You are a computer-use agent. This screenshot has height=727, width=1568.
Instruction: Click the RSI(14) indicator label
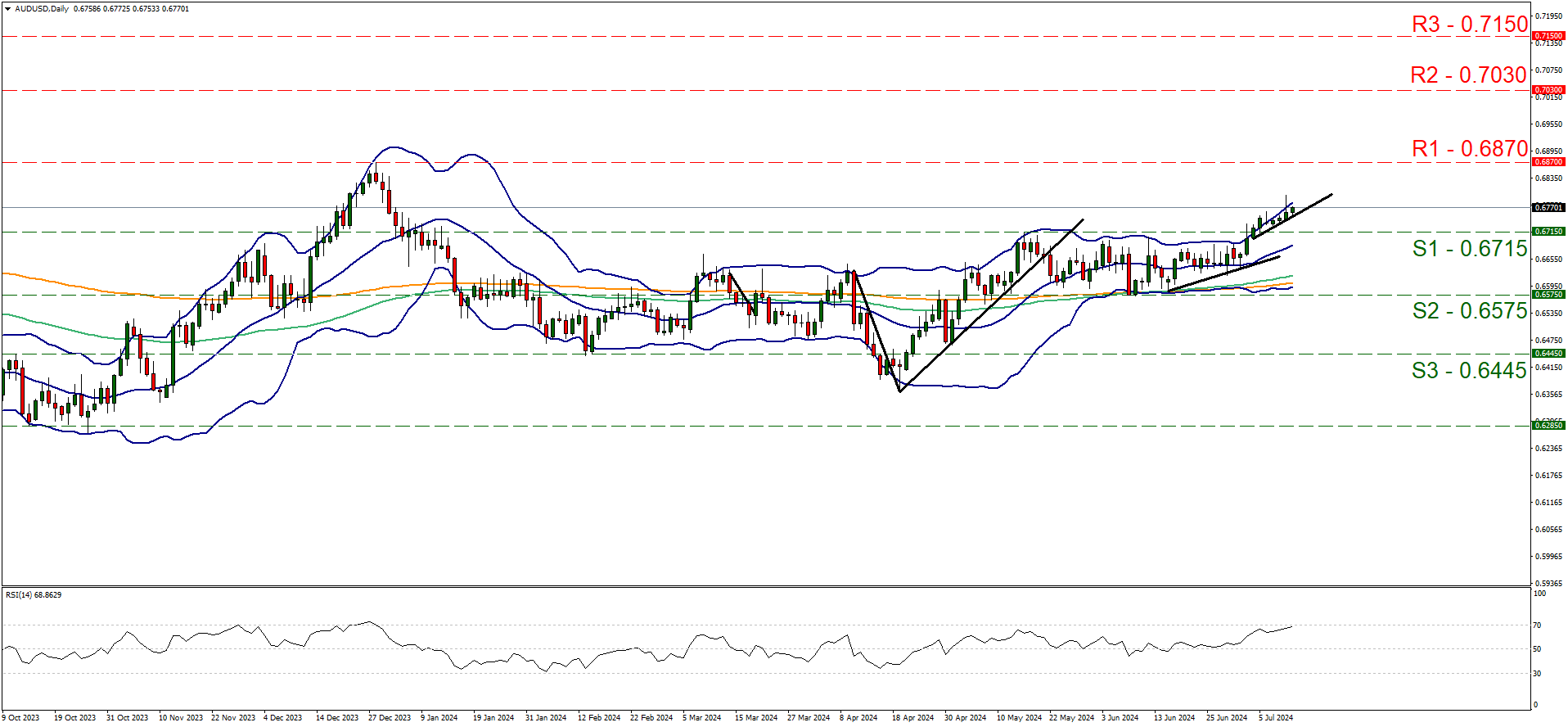coord(33,595)
